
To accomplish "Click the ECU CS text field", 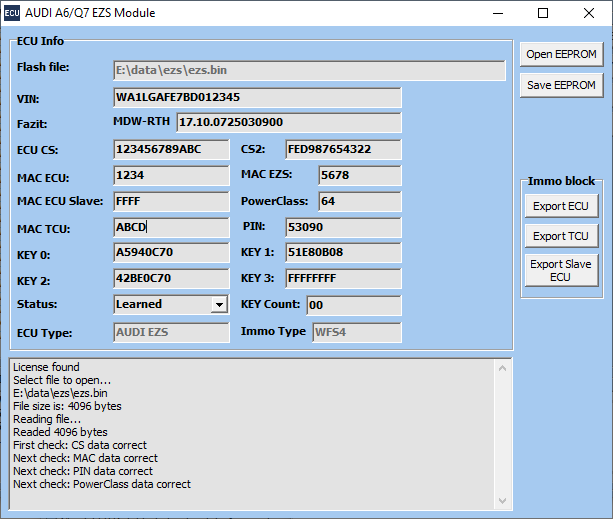I will pos(172,150).
